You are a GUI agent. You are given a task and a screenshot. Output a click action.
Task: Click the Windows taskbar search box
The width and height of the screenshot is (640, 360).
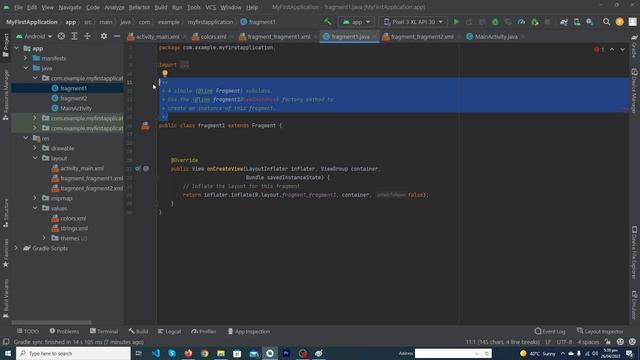73,353
